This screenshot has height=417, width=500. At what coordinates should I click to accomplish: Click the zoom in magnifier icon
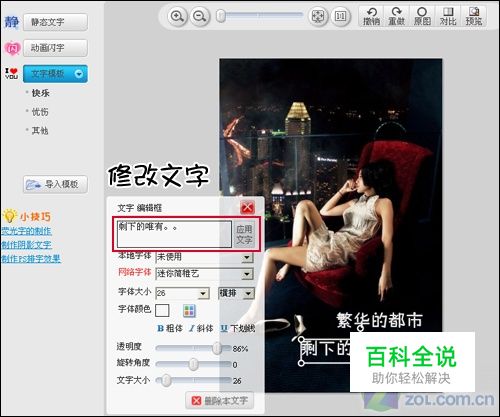coord(177,16)
